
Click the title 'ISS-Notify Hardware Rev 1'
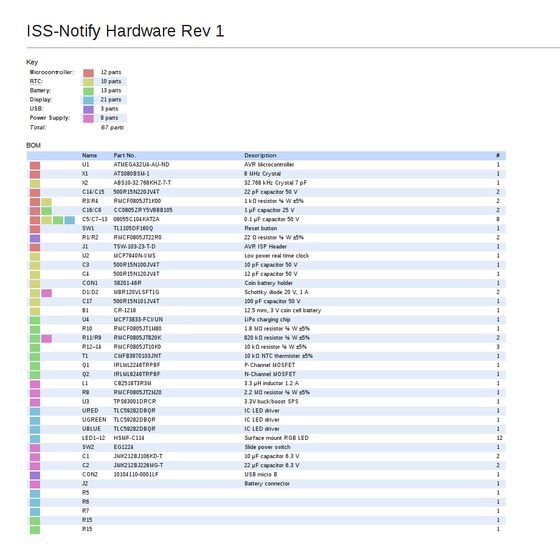pyautogui.click(x=125, y=31)
